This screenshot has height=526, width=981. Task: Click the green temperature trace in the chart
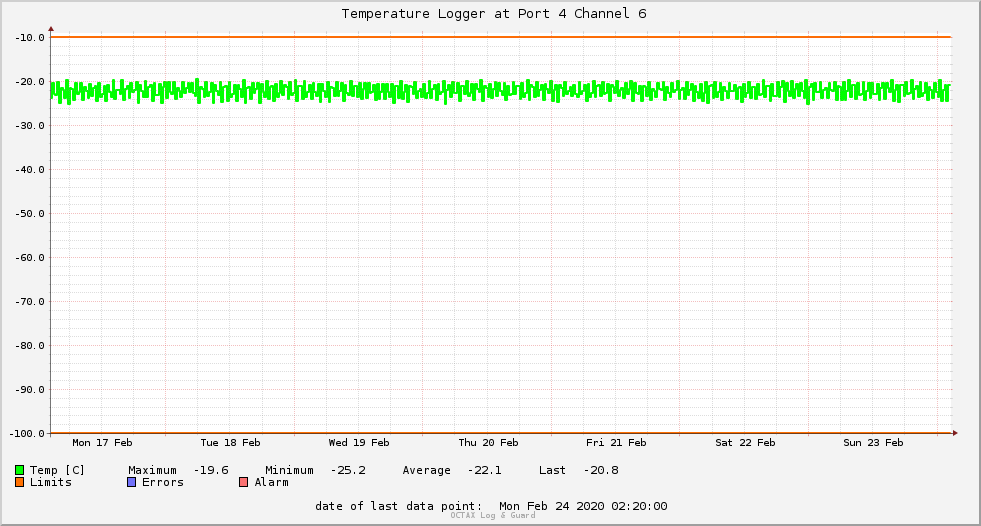click(501, 91)
